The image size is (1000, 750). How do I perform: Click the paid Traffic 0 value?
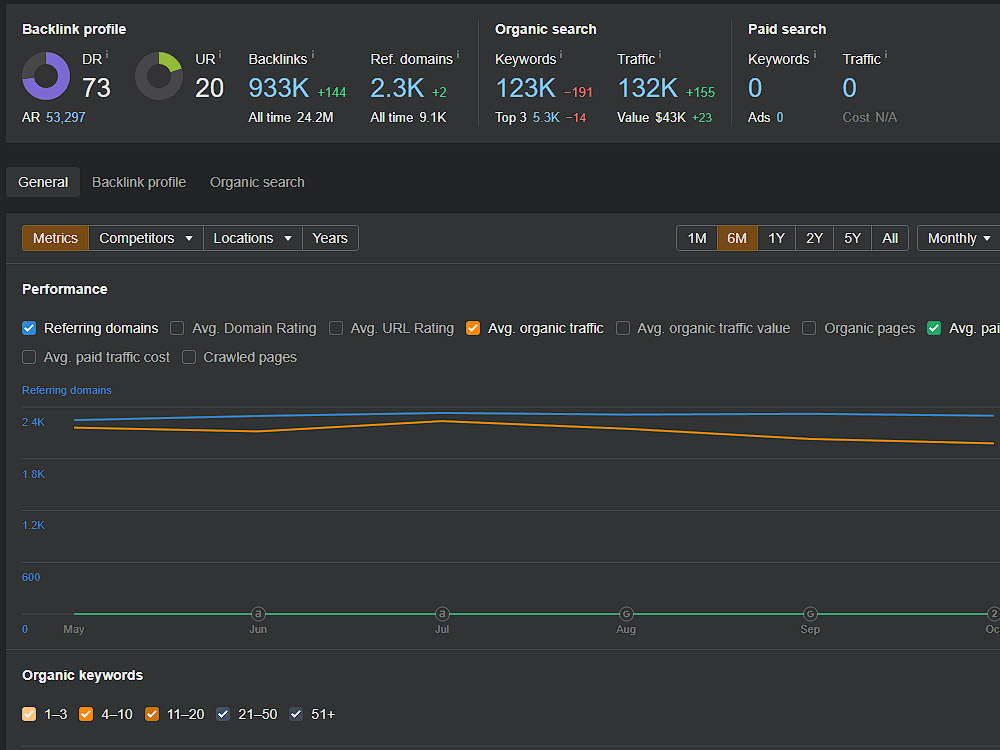click(849, 88)
